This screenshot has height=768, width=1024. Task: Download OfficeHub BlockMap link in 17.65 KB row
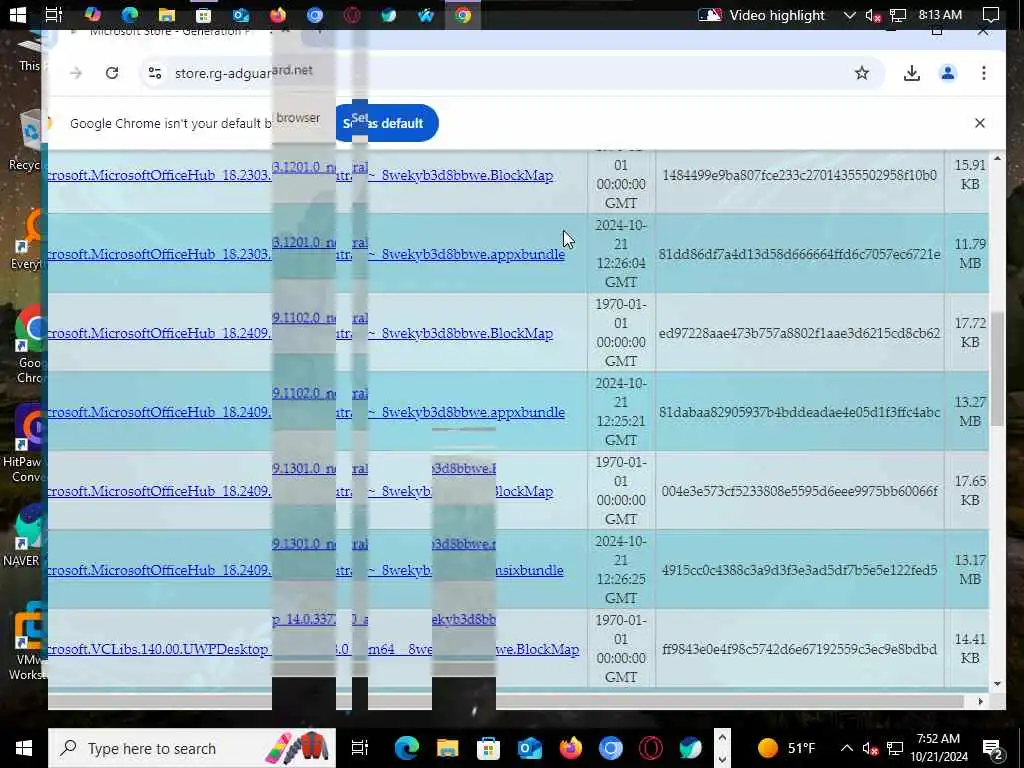coord(300,491)
